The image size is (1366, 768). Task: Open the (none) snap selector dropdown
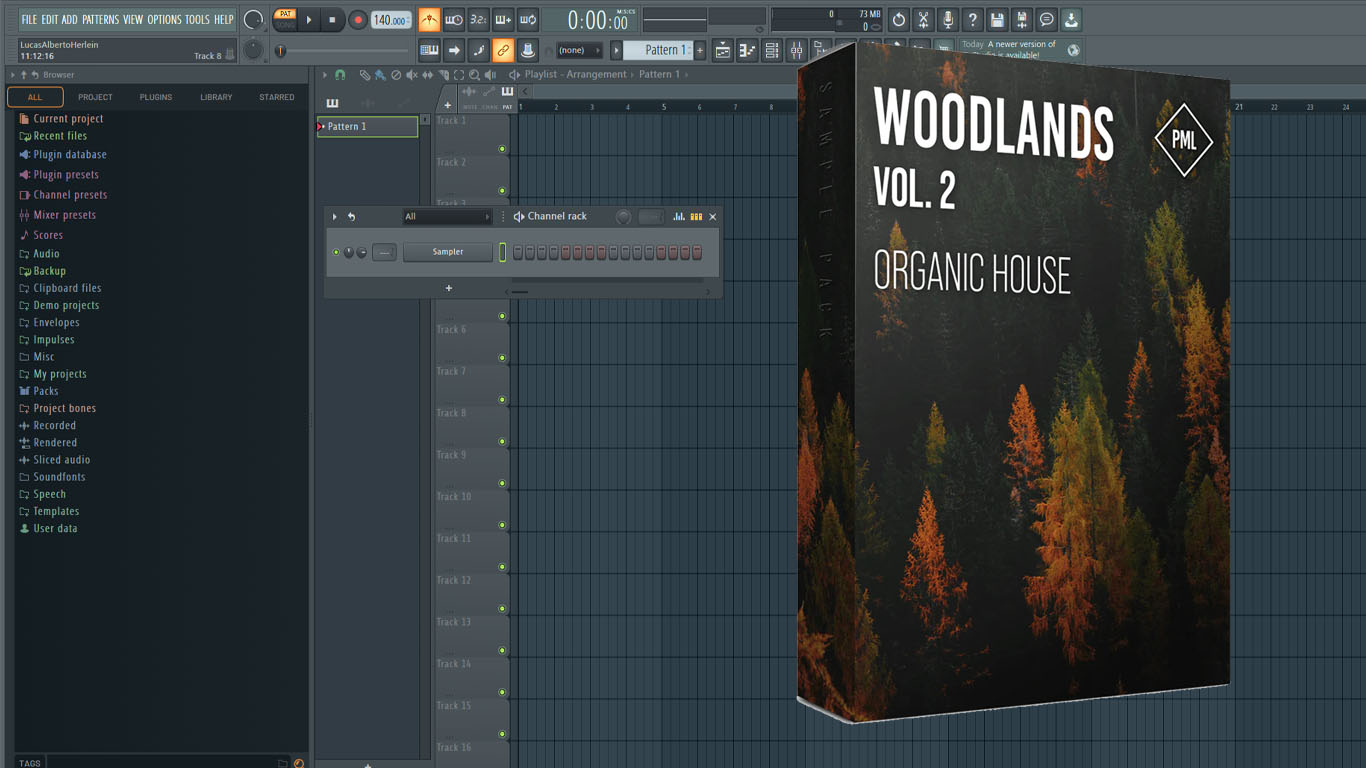coord(579,50)
